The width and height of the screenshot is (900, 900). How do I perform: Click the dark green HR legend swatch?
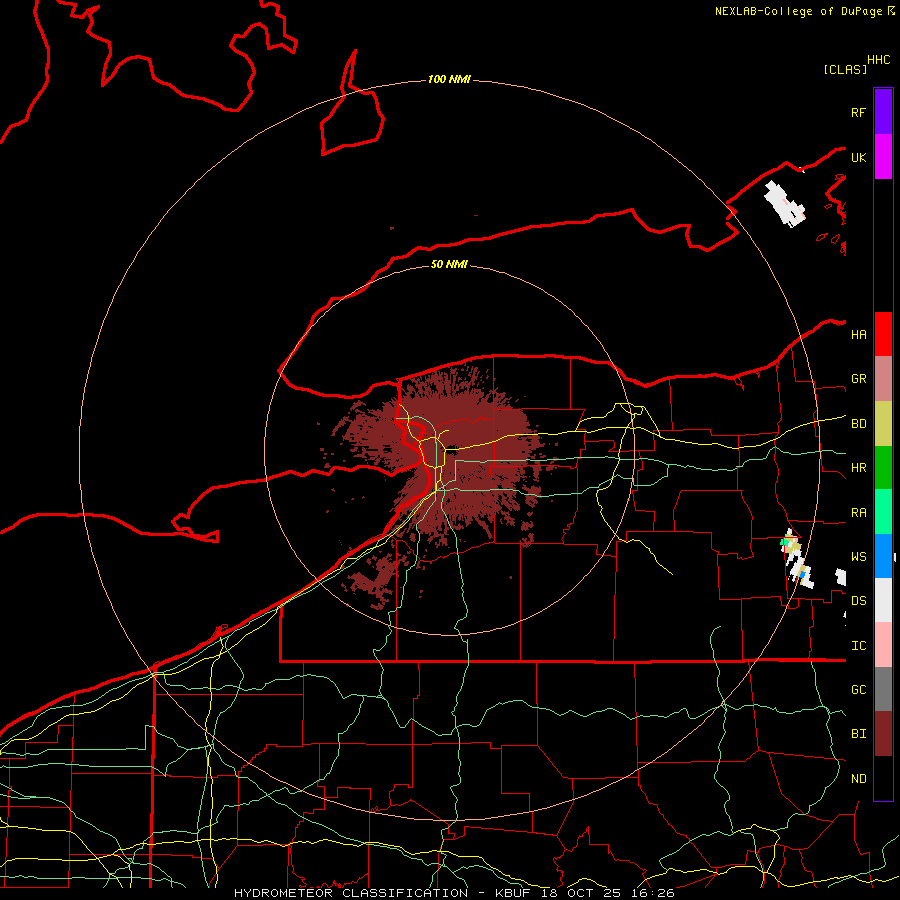click(x=883, y=468)
